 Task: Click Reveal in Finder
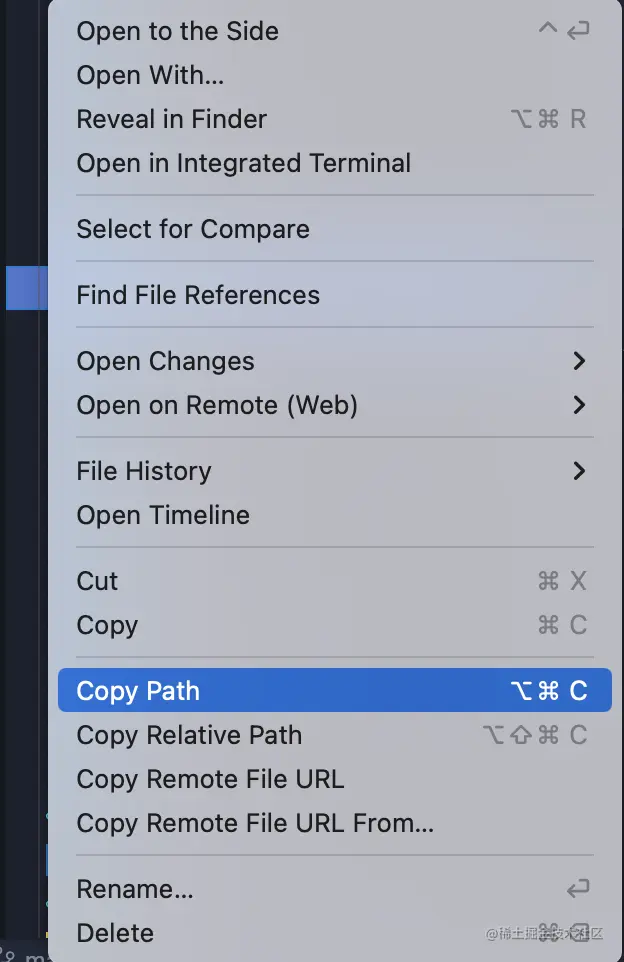(x=172, y=119)
